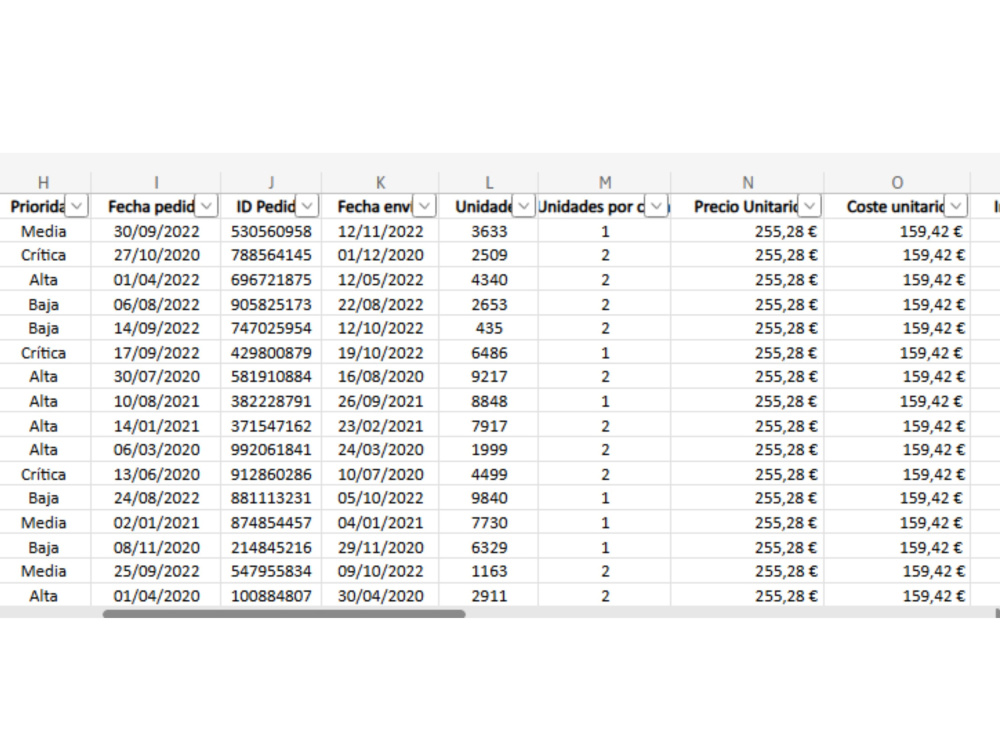Open the Precio Unitario filter dropdown

point(809,206)
